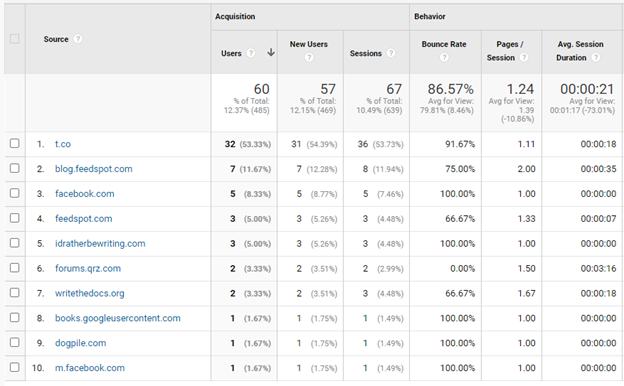Open the help icon next to Users

click(250, 53)
